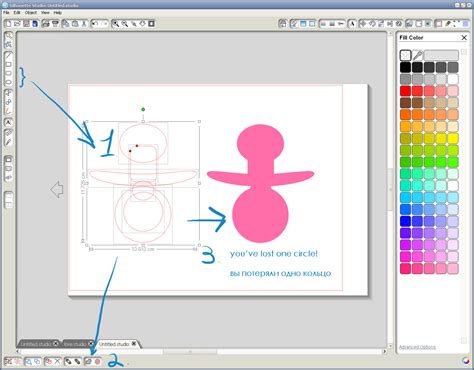Click the Save document icon
The width and height of the screenshot is (474, 370).
pos(26,24)
